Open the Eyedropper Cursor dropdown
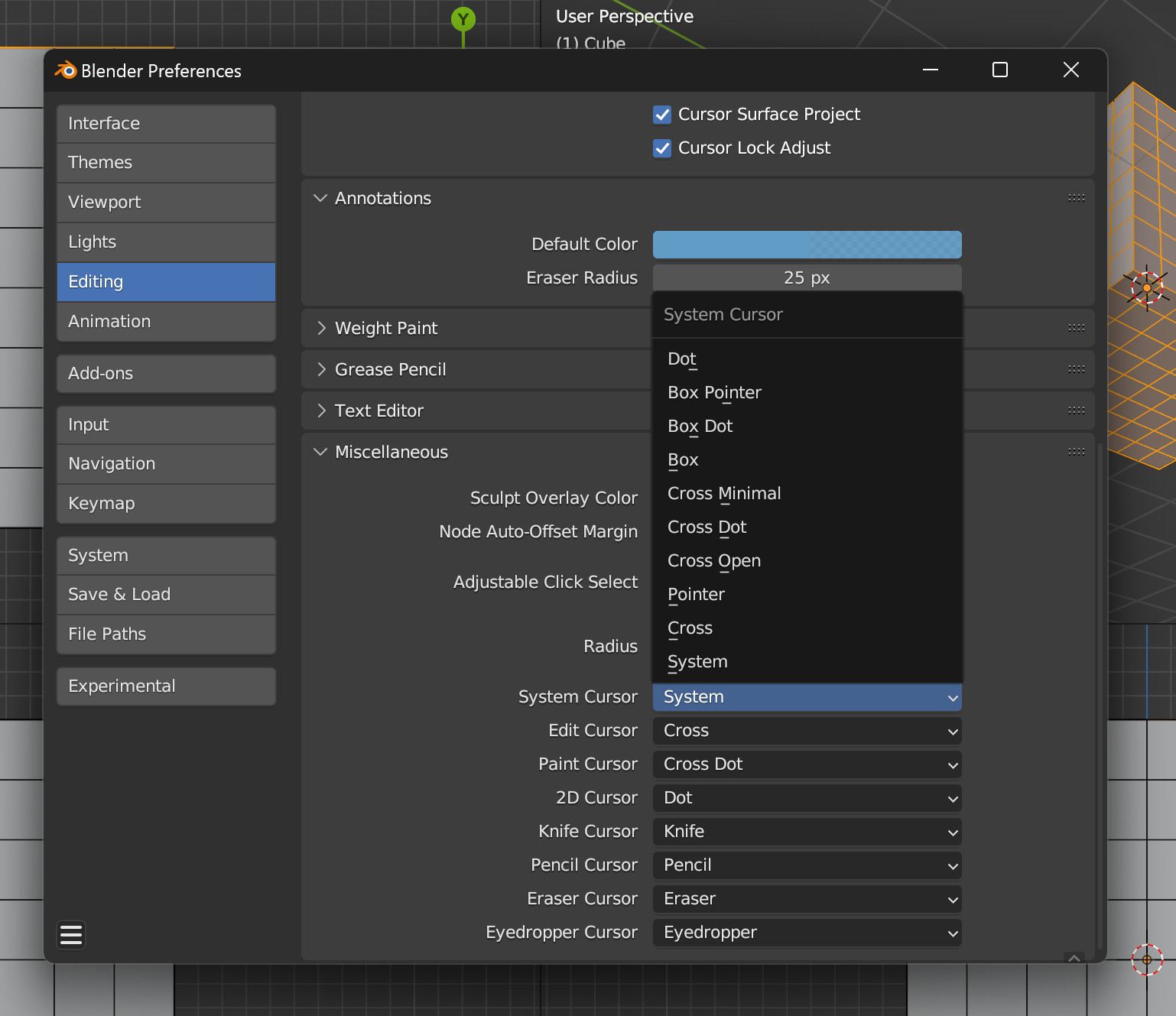1176x1016 pixels. (x=807, y=933)
